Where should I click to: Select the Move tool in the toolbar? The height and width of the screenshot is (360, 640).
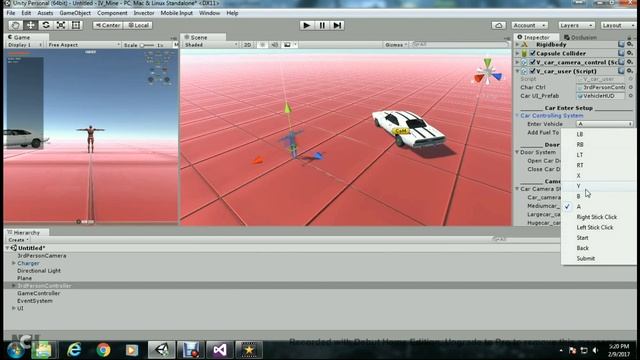click(x=31, y=25)
